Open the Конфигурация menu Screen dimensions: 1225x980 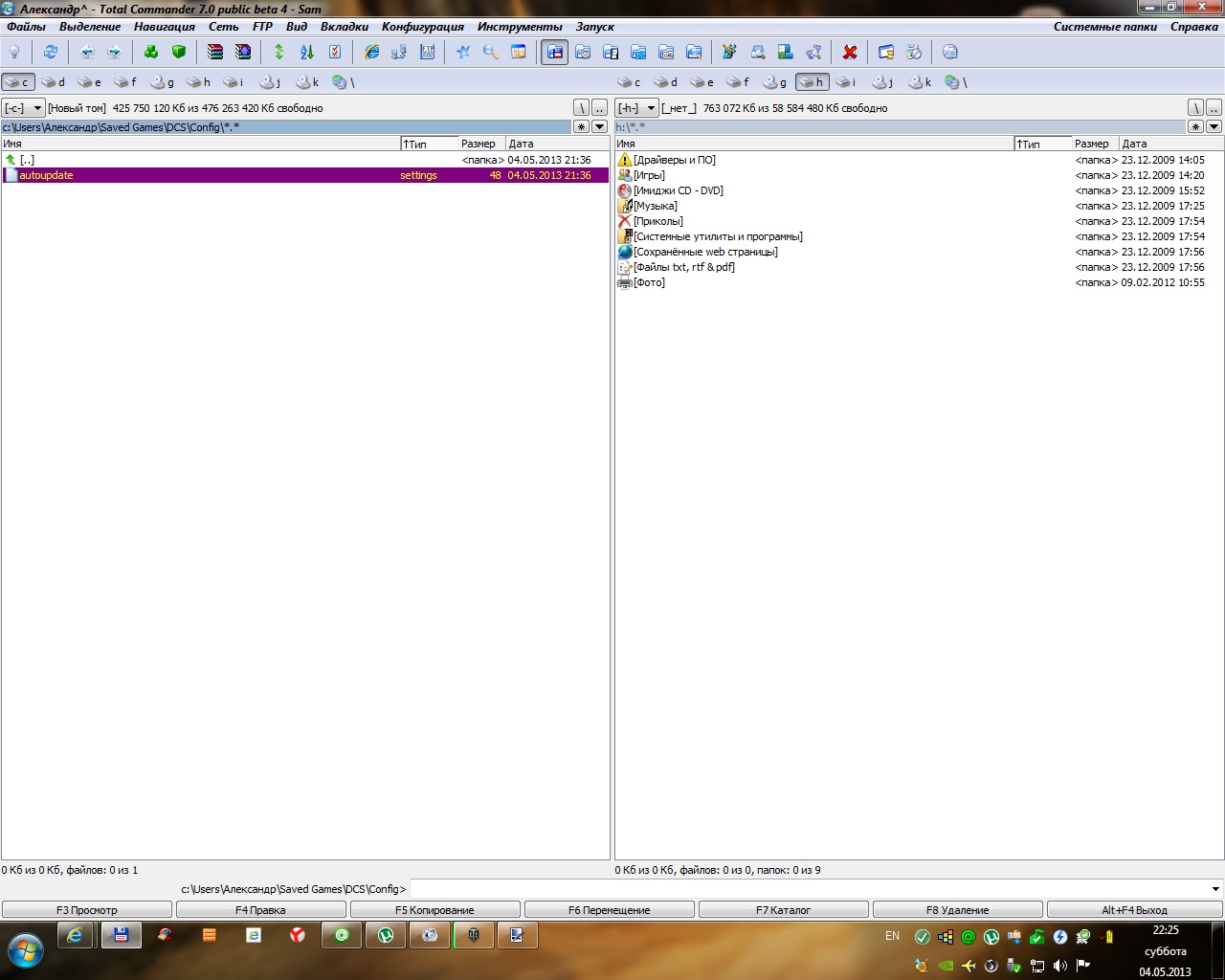[x=423, y=27]
